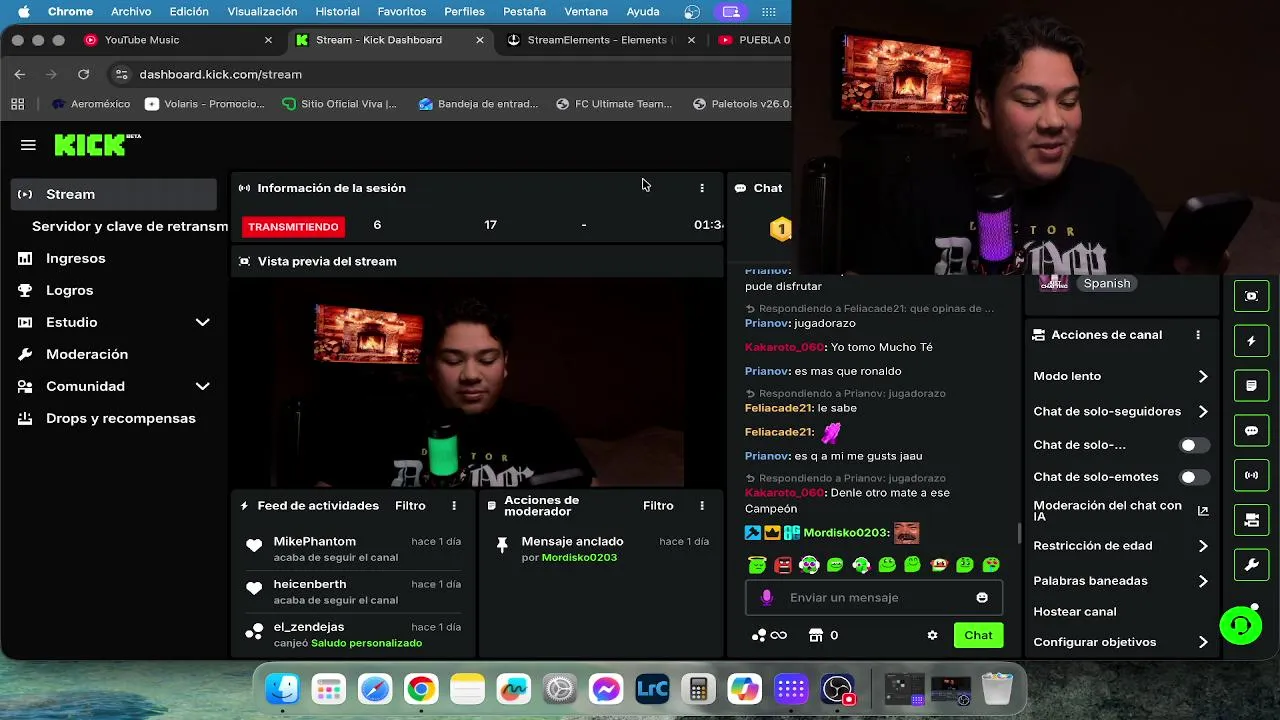Select Stream in the sidebar
The image size is (1280, 720).
114,194
